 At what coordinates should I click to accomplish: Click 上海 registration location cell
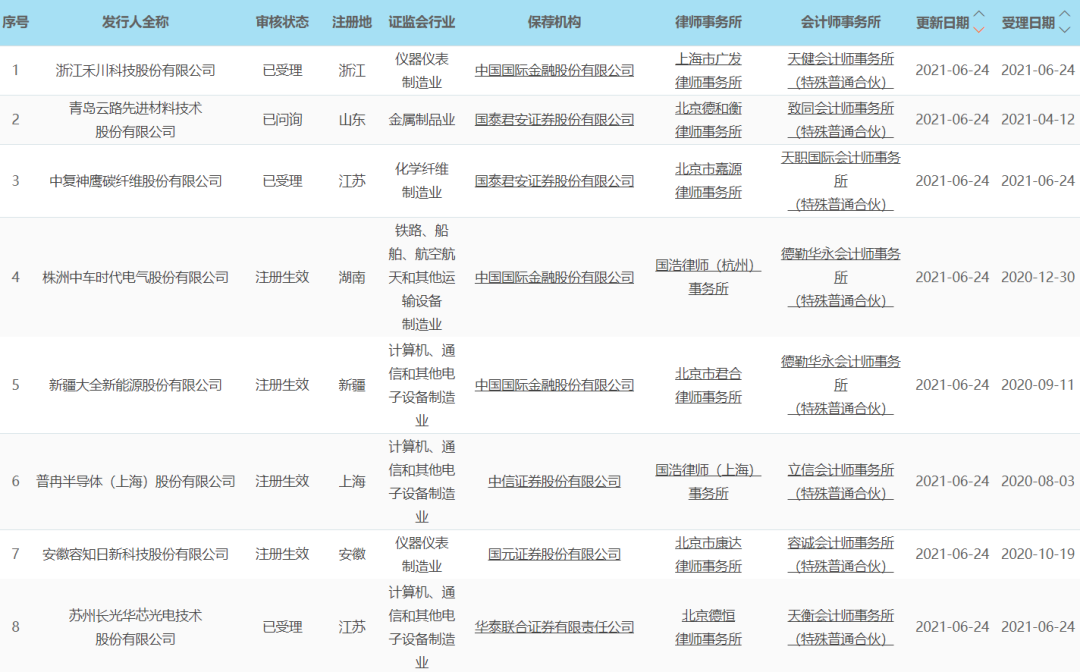(x=352, y=481)
